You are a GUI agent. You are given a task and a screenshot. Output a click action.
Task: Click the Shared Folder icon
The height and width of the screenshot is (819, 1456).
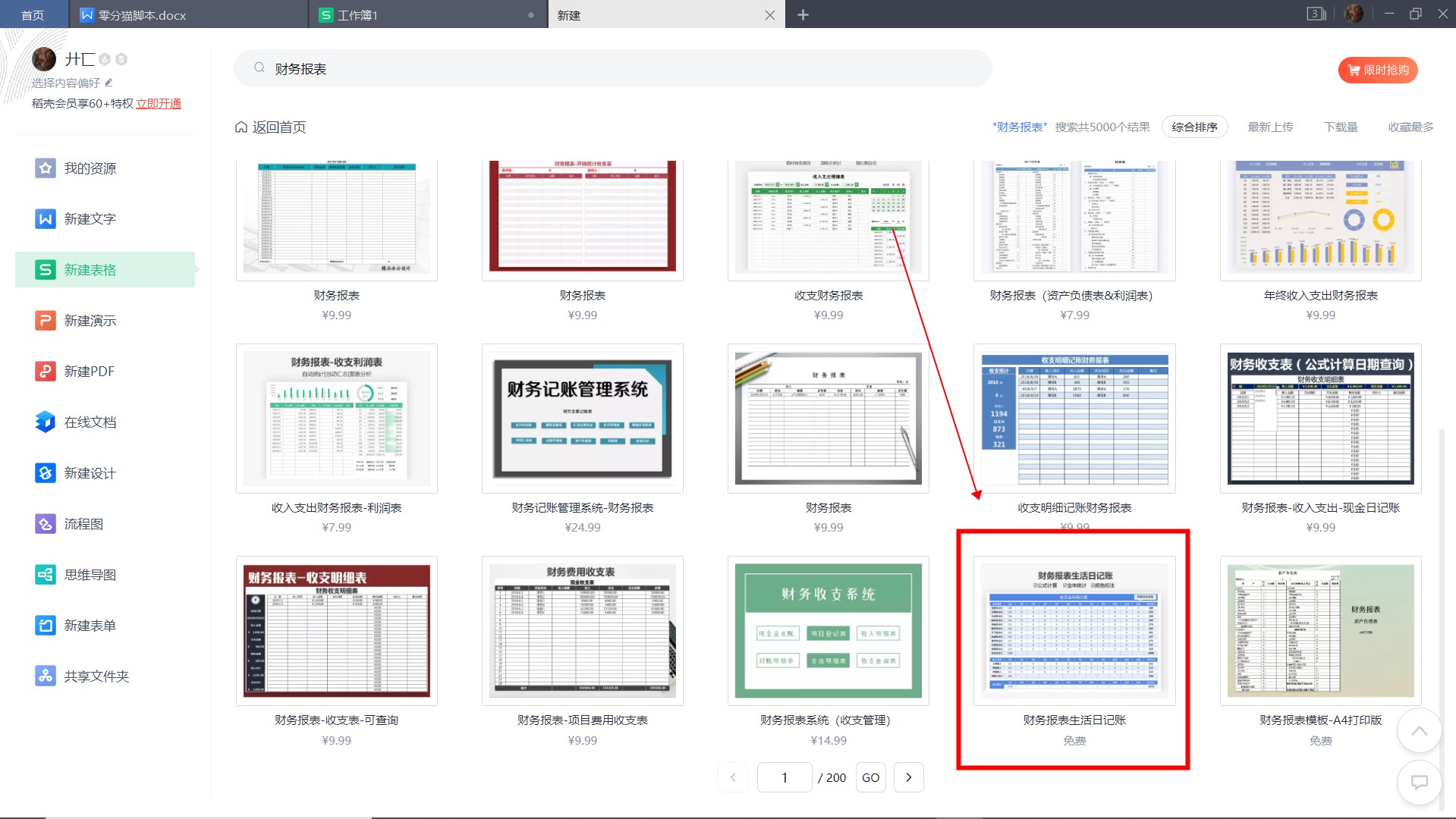(x=46, y=676)
